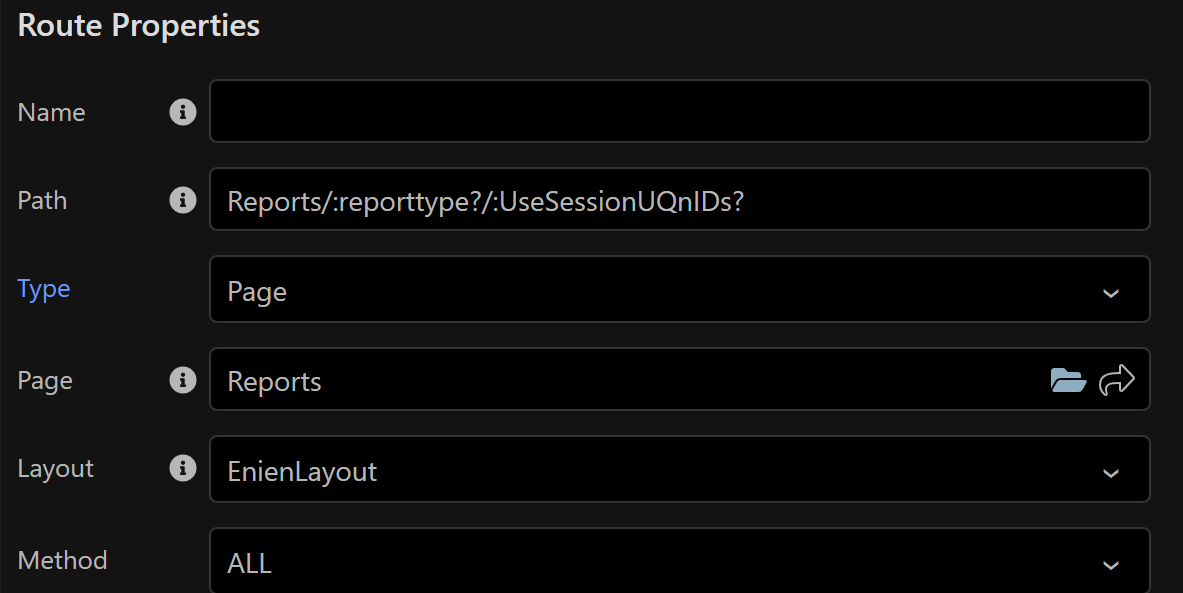Browse pages with the folder icon
The width and height of the screenshot is (1183, 593).
pyautogui.click(x=1068, y=380)
